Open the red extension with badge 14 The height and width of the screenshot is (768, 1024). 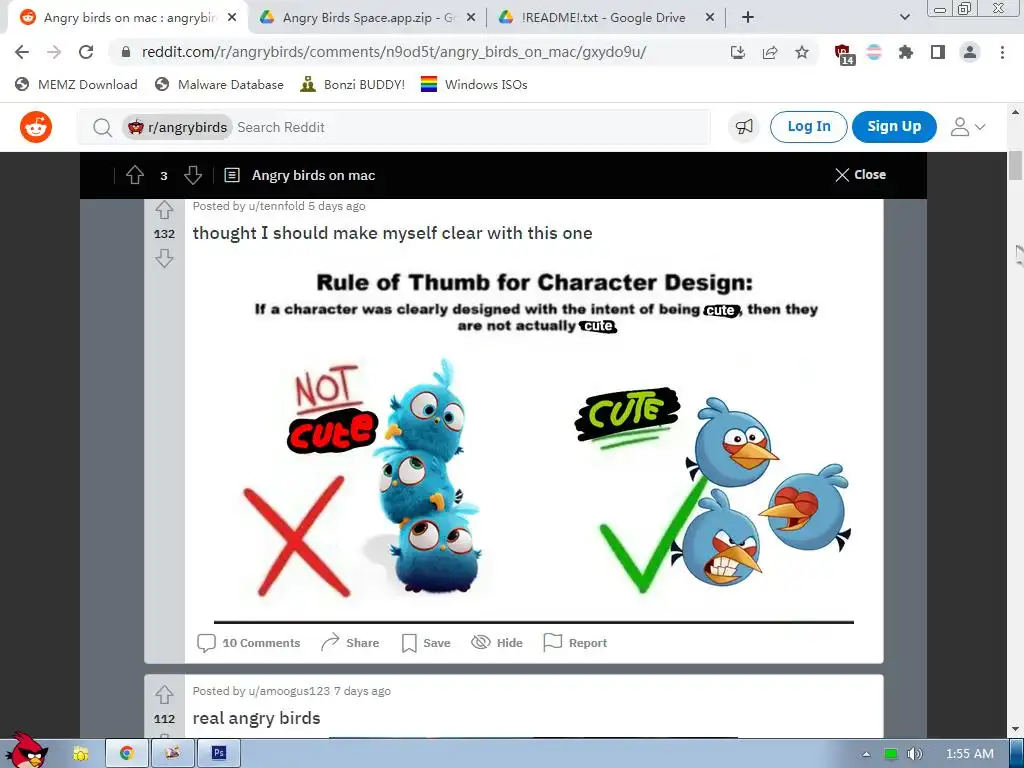pos(843,54)
